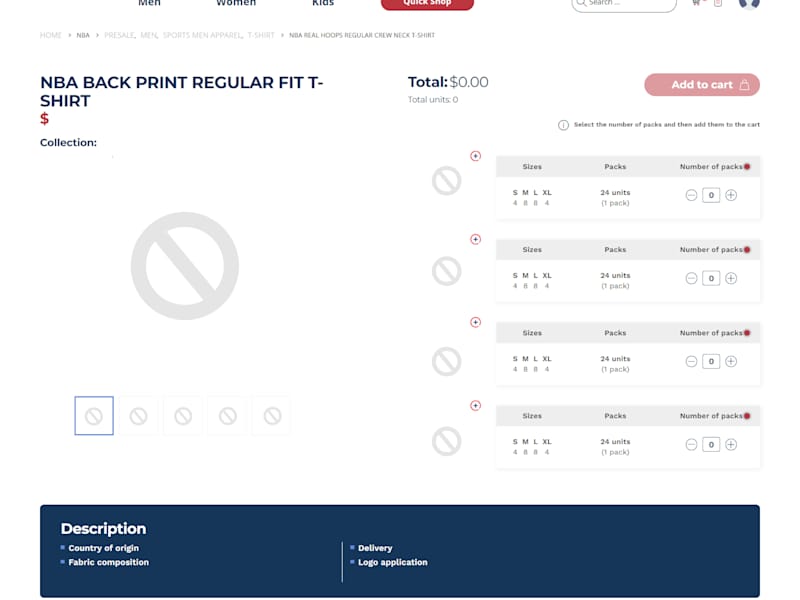Click the shopping cart icon in header
Screen dimensions: 800x600
tap(696, 3)
